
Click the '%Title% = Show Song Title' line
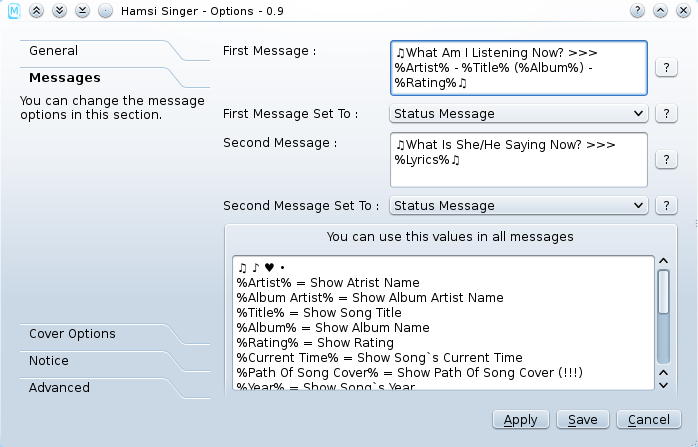319,313
